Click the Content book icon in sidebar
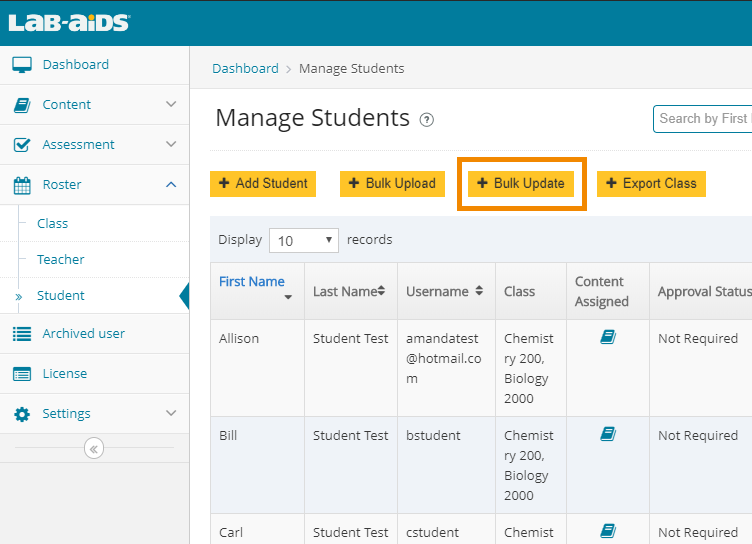The width and height of the screenshot is (752, 544). tap(22, 105)
